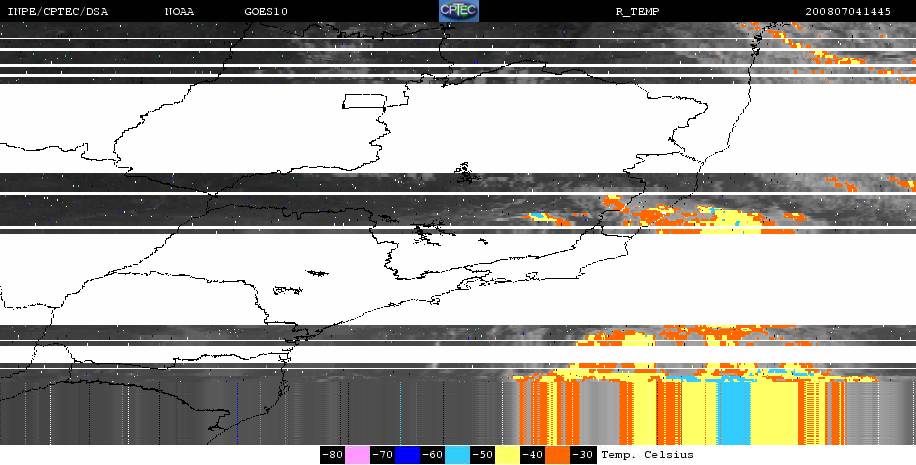Viewport: 916px width, 465px height.
Task: Click the R_TEMP product label
Action: 637,12
